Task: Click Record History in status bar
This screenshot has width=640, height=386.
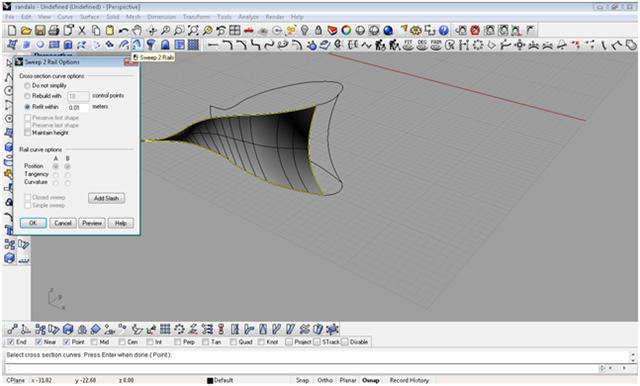Action: tap(409, 380)
